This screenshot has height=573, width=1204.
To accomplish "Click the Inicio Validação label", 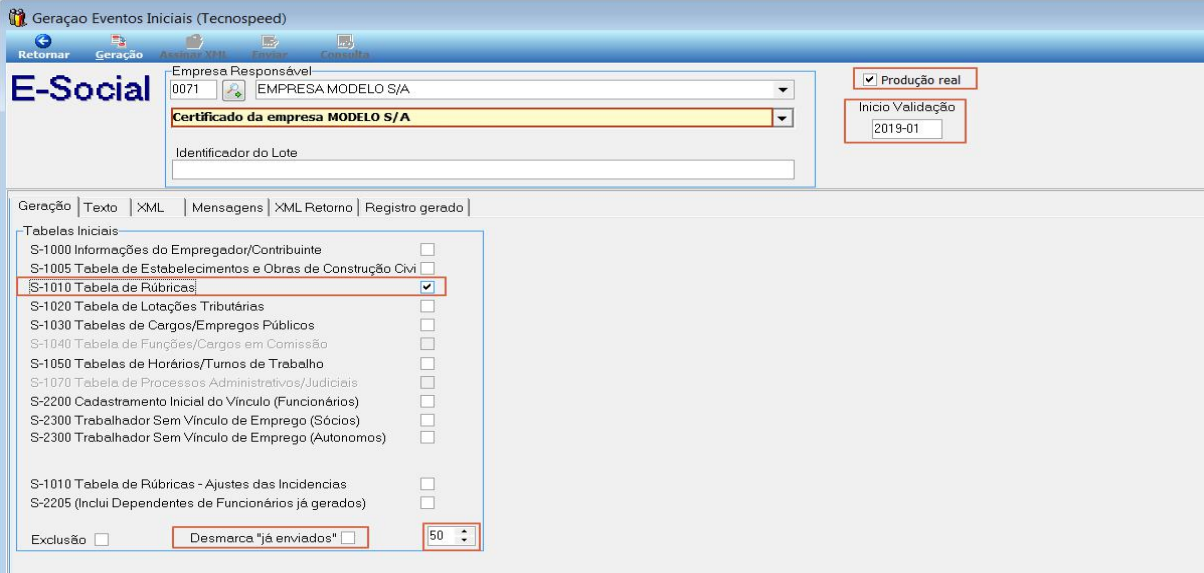I will click(x=907, y=107).
